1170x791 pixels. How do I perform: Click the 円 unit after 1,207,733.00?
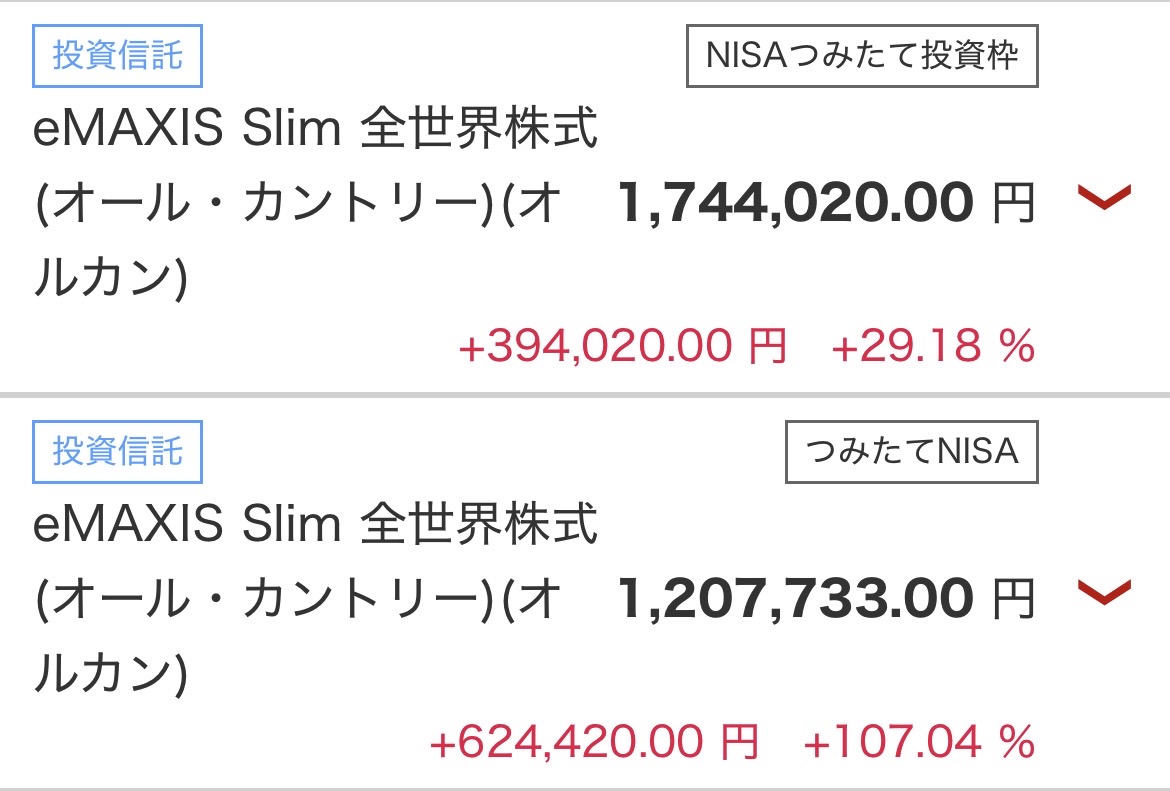(x=1012, y=600)
